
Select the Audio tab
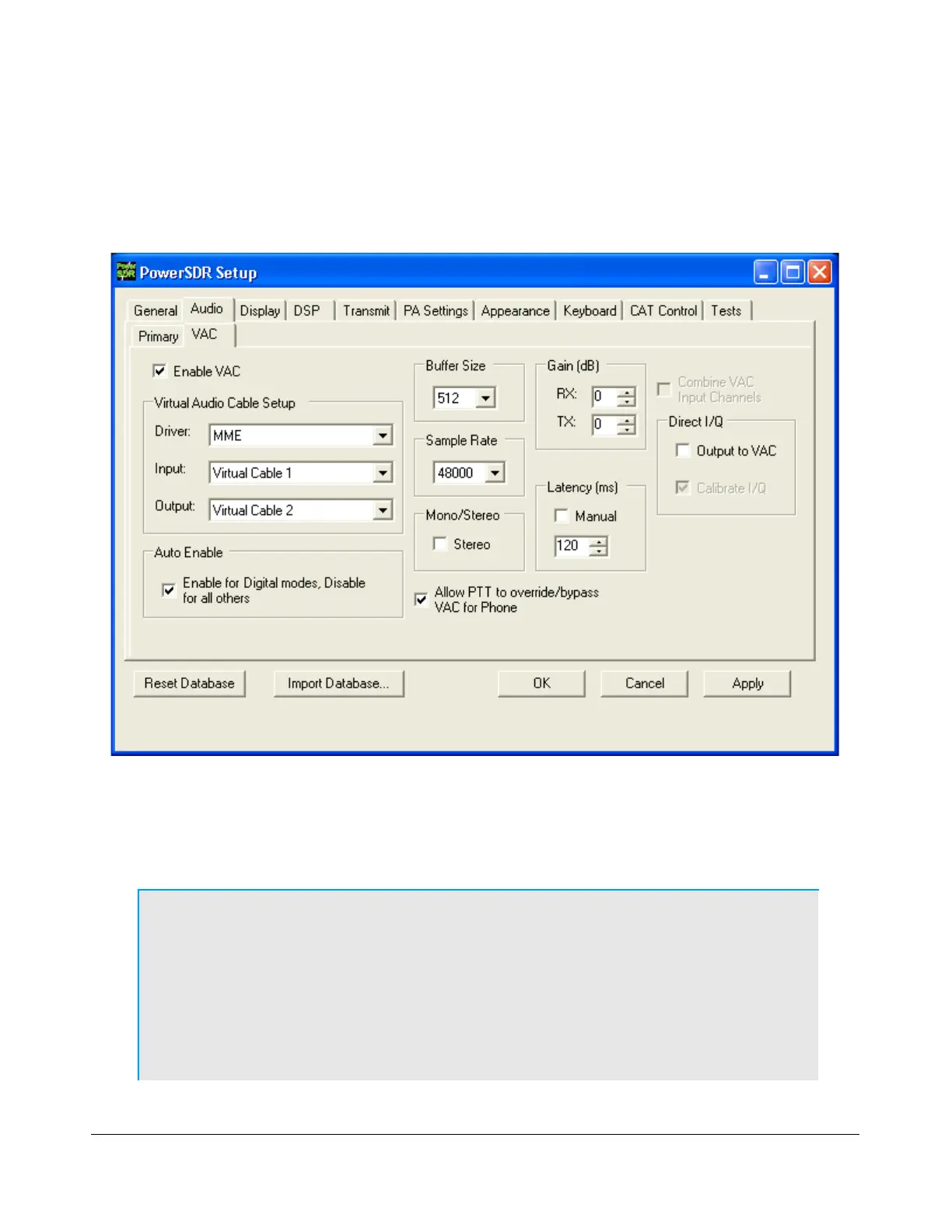click(207, 309)
